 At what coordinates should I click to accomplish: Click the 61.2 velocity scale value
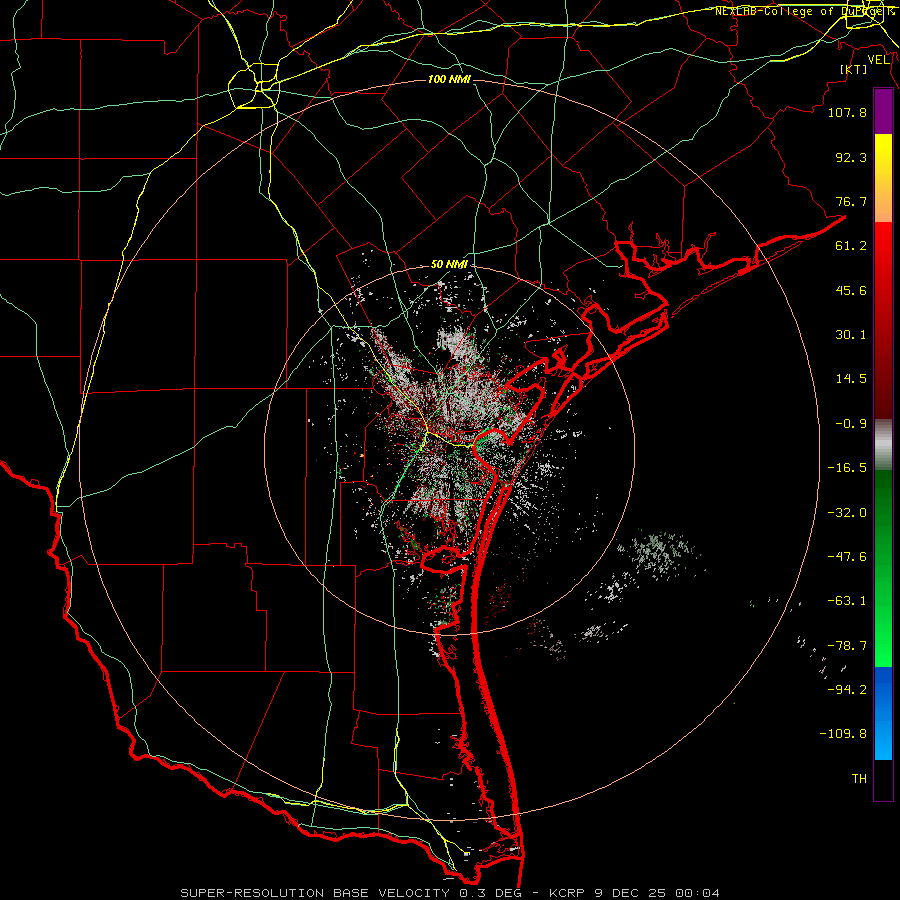point(851,246)
